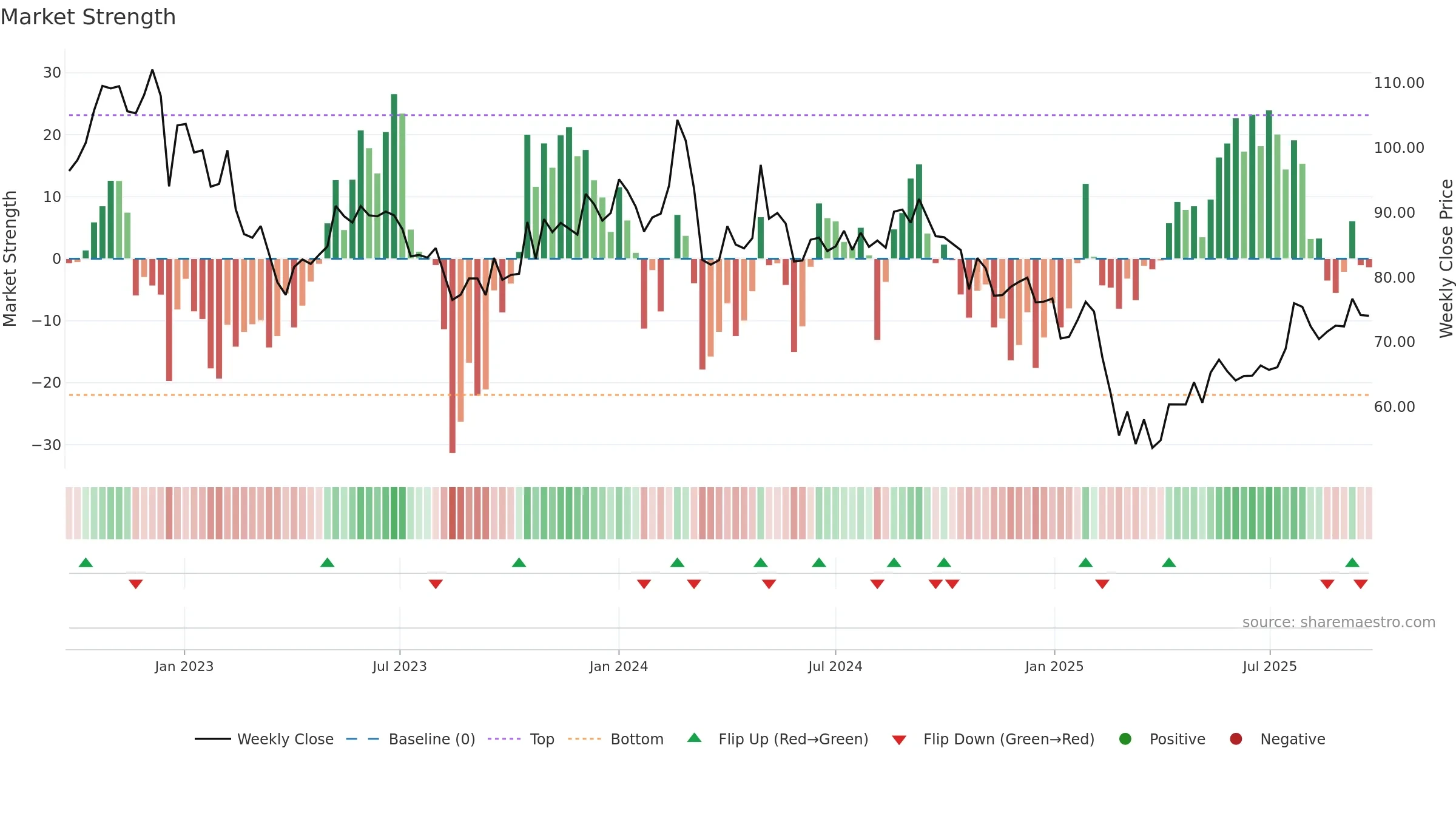Screen dimensions: 1456x819
Task: Click the red Negative circle legend icon
Action: click(1236, 739)
